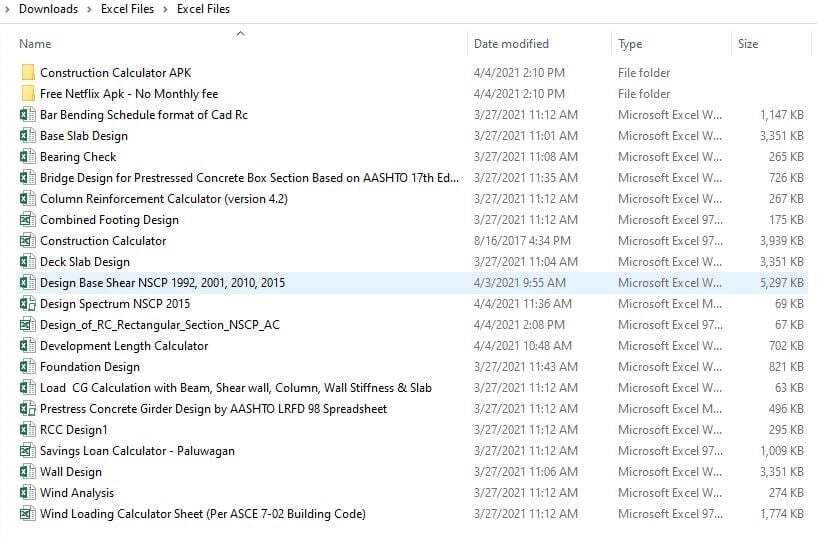The width and height of the screenshot is (817, 537).
Task: Click the Excel icon for Design Spectrum NSCP 2015
Action: point(27,304)
